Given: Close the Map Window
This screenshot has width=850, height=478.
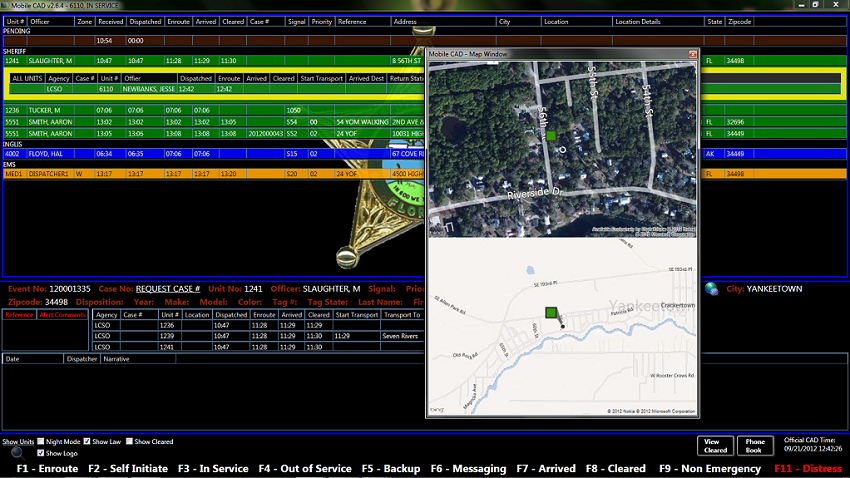Looking at the screenshot, I should (693, 54).
